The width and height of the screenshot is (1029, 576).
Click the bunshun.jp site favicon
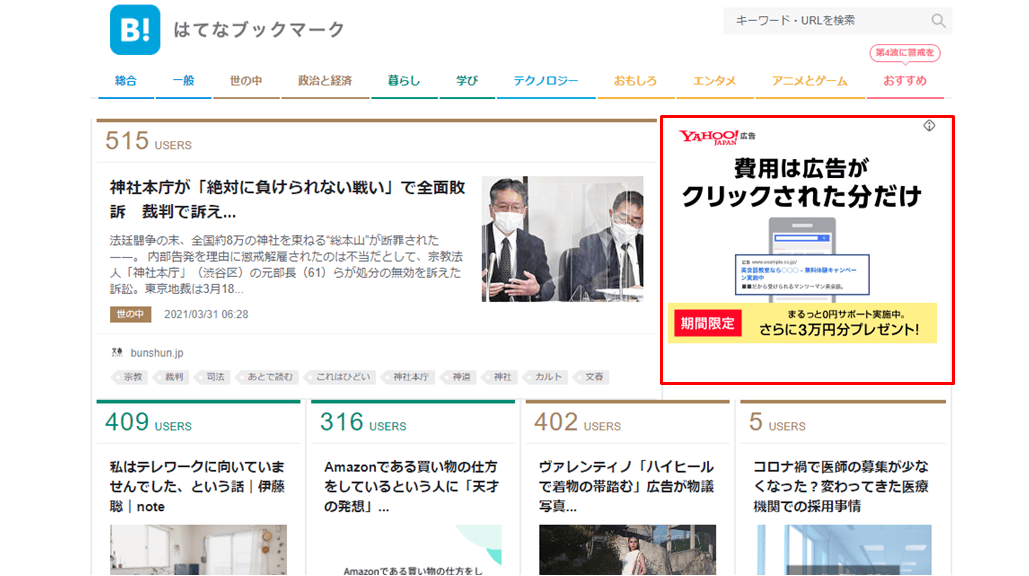[117, 352]
